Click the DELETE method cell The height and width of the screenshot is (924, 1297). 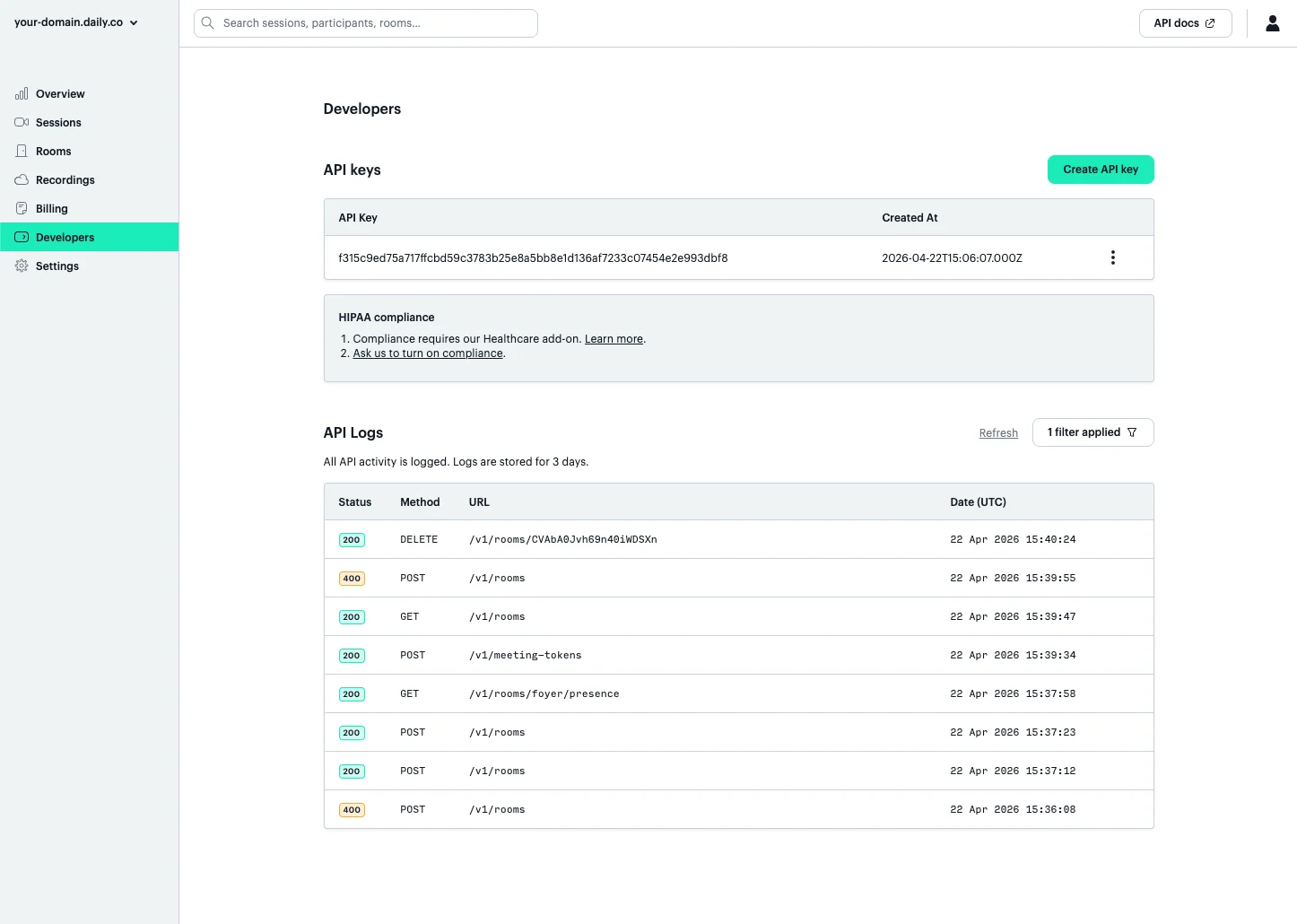pyautogui.click(x=419, y=540)
